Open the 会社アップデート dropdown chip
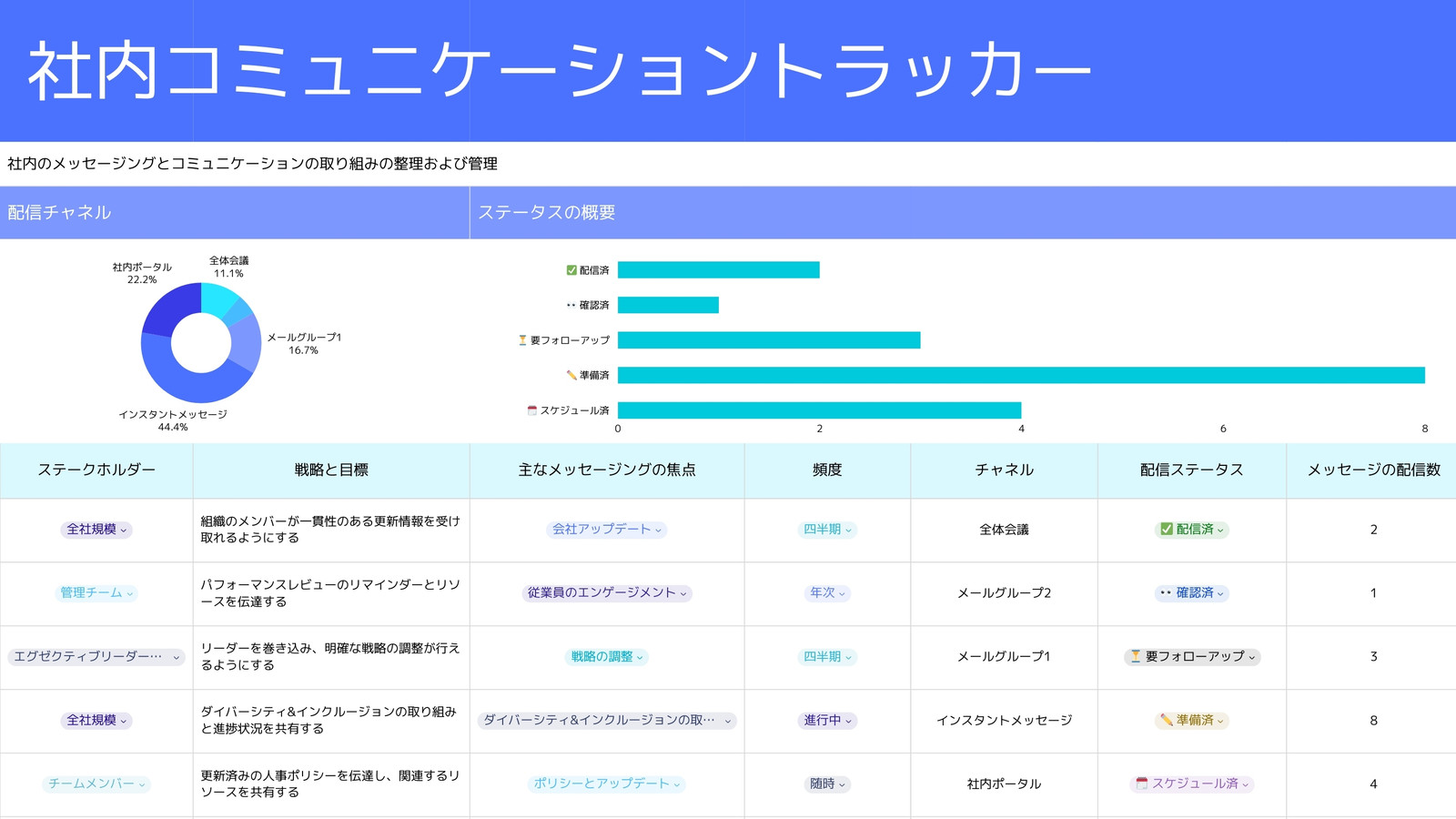The image size is (1456, 819). tap(607, 529)
